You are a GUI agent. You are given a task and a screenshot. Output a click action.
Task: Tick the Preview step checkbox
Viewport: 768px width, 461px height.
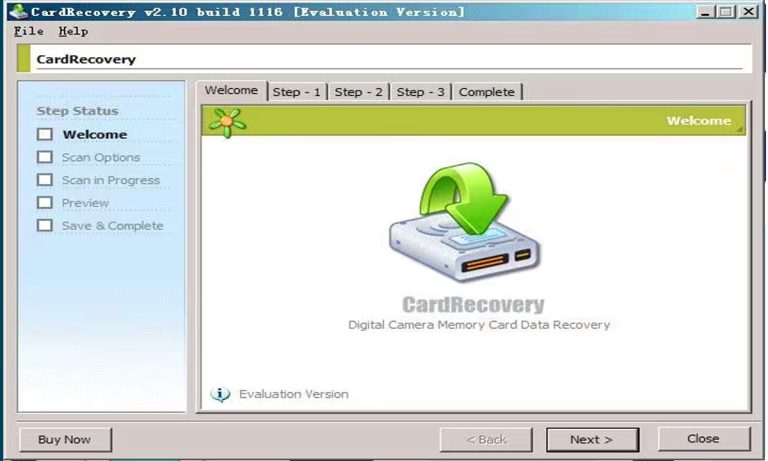coord(45,202)
